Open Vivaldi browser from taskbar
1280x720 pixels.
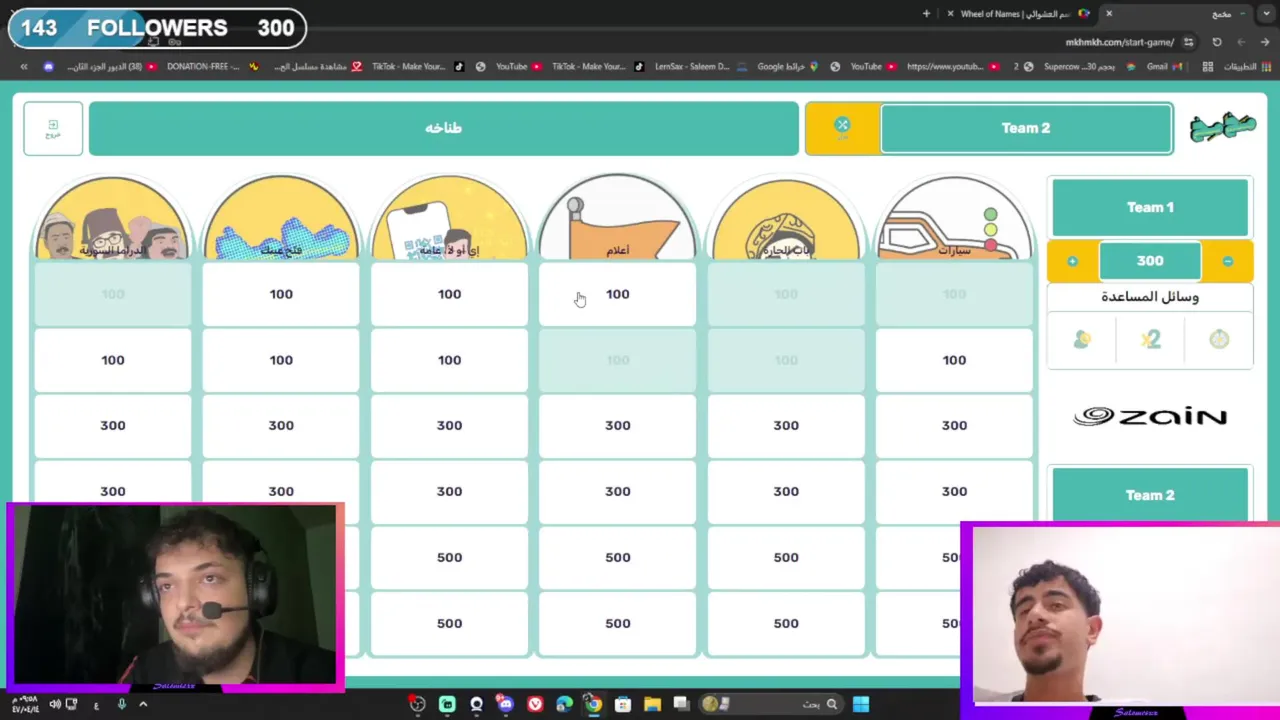click(535, 704)
